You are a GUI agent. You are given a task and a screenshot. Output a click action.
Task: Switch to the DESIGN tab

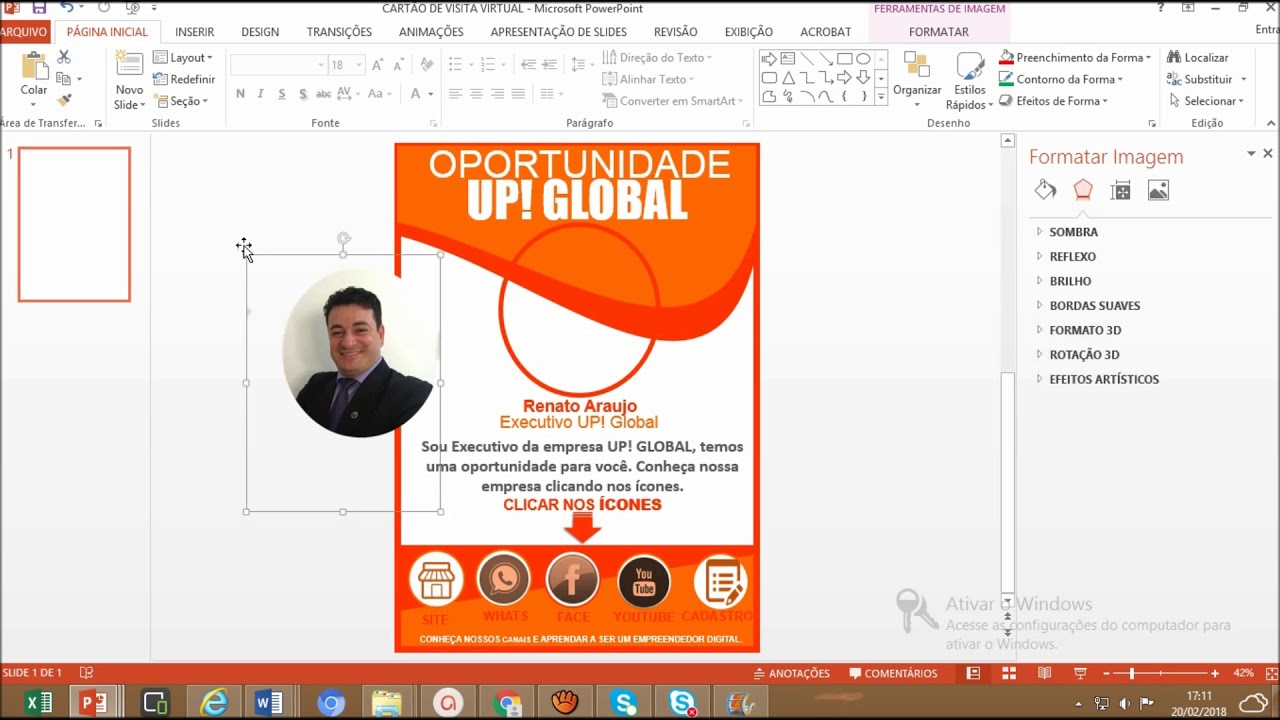pyautogui.click(x=260, y=32)
